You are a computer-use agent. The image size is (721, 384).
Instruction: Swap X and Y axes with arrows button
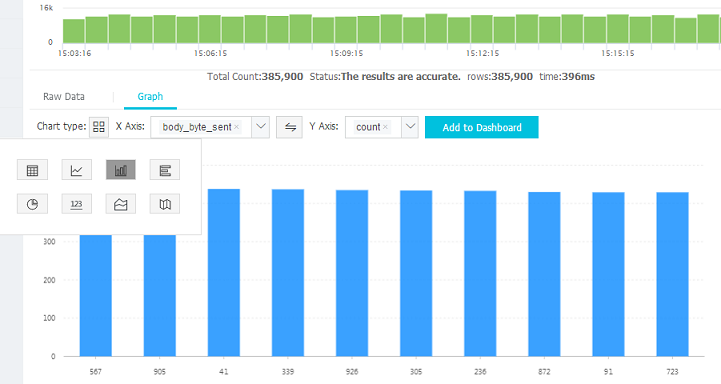(289, 127)
